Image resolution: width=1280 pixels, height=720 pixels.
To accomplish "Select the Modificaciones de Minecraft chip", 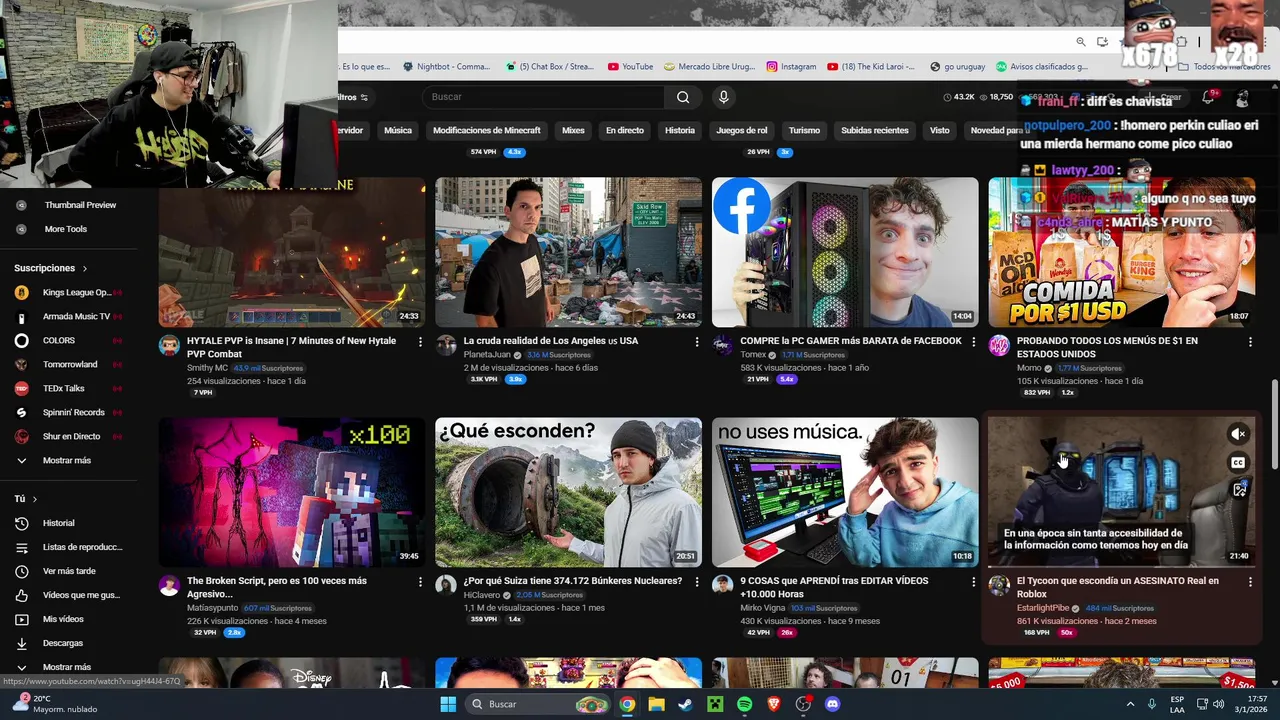I will pyautogui.click(x=487, y=130).
